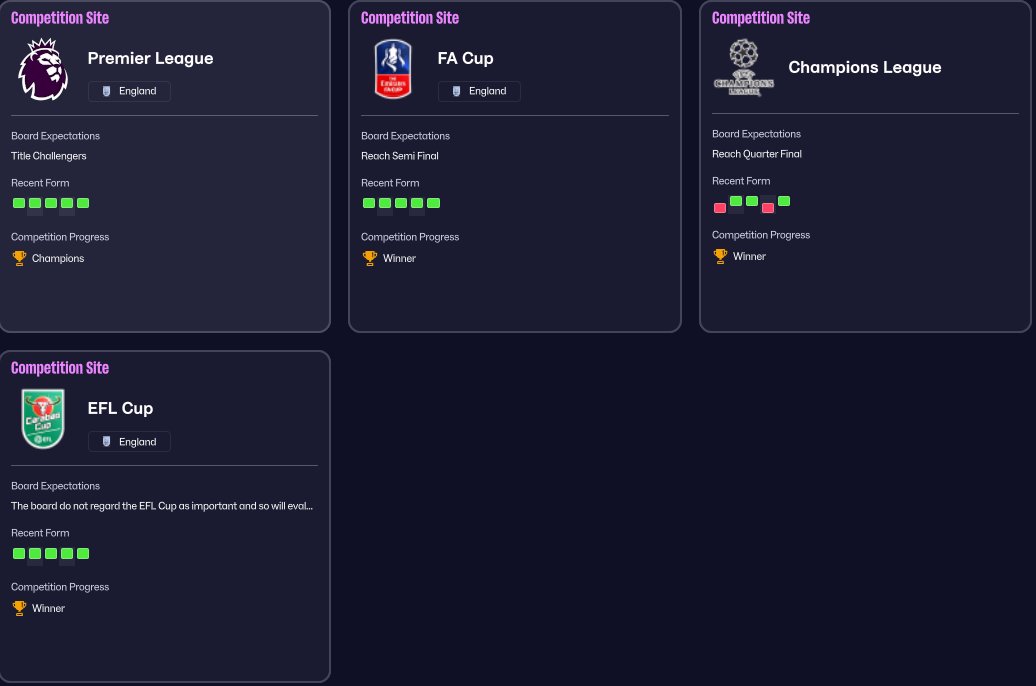Click 'Winner' progress text in Champions League
This screenshot has width=1036, height=686.
point(749,256)
